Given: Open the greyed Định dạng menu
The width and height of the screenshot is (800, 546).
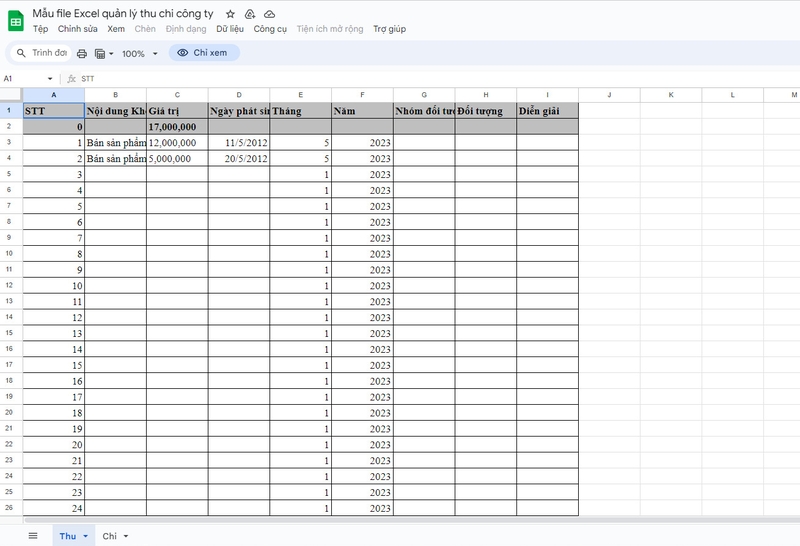Looking at the screenshot, I should click(186, 29).
